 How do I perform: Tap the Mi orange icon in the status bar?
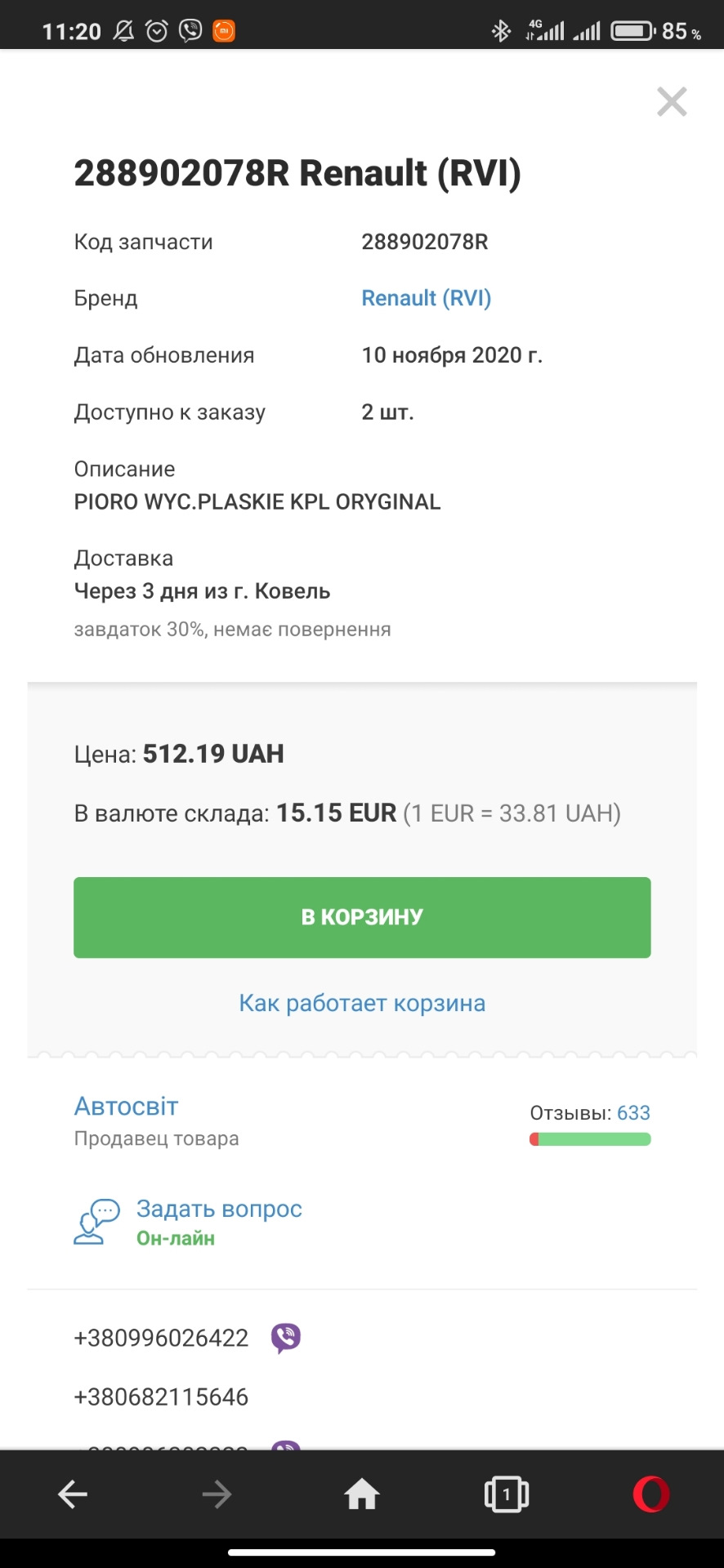[x=221, y=30]
